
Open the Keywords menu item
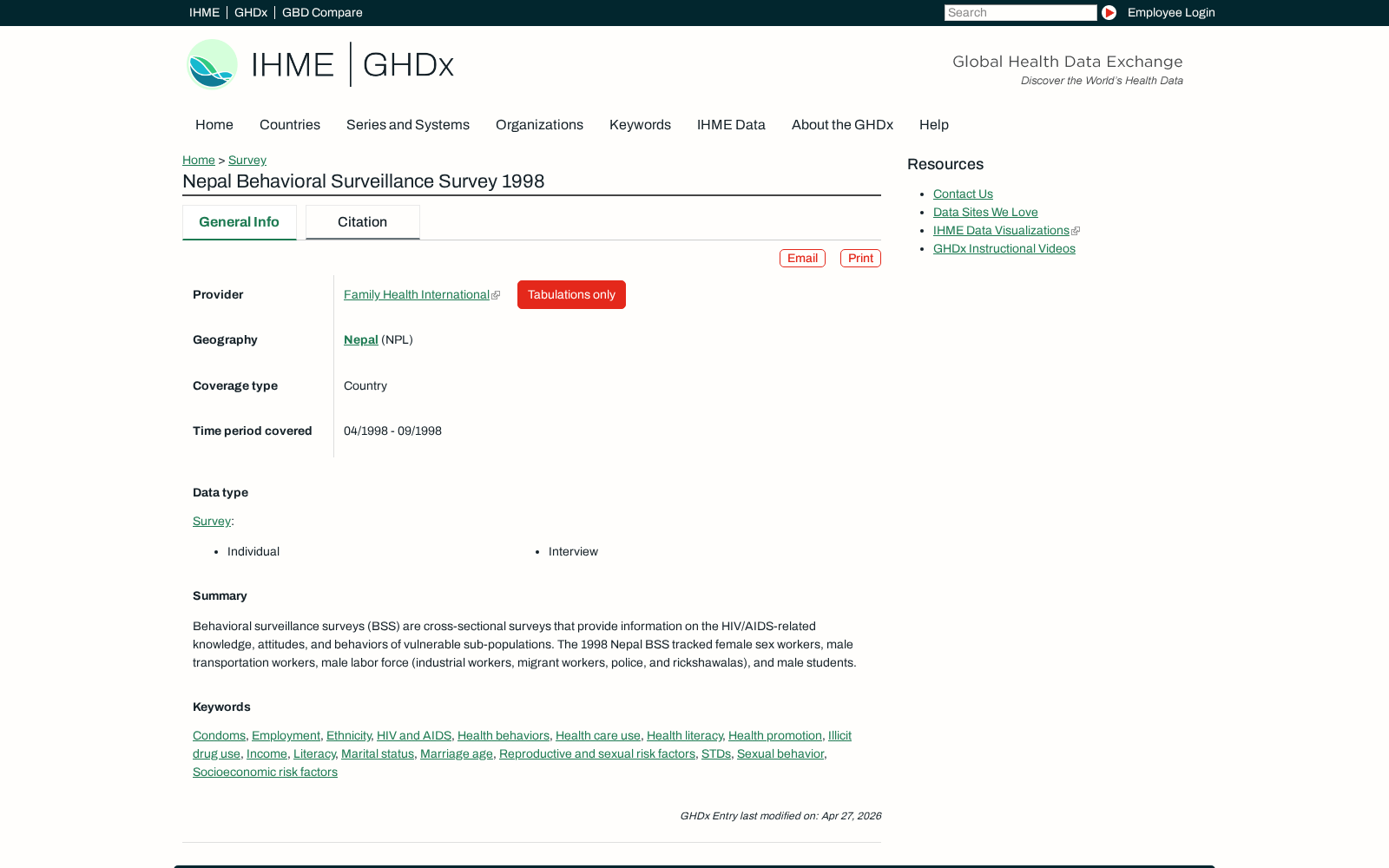(640, 125)
